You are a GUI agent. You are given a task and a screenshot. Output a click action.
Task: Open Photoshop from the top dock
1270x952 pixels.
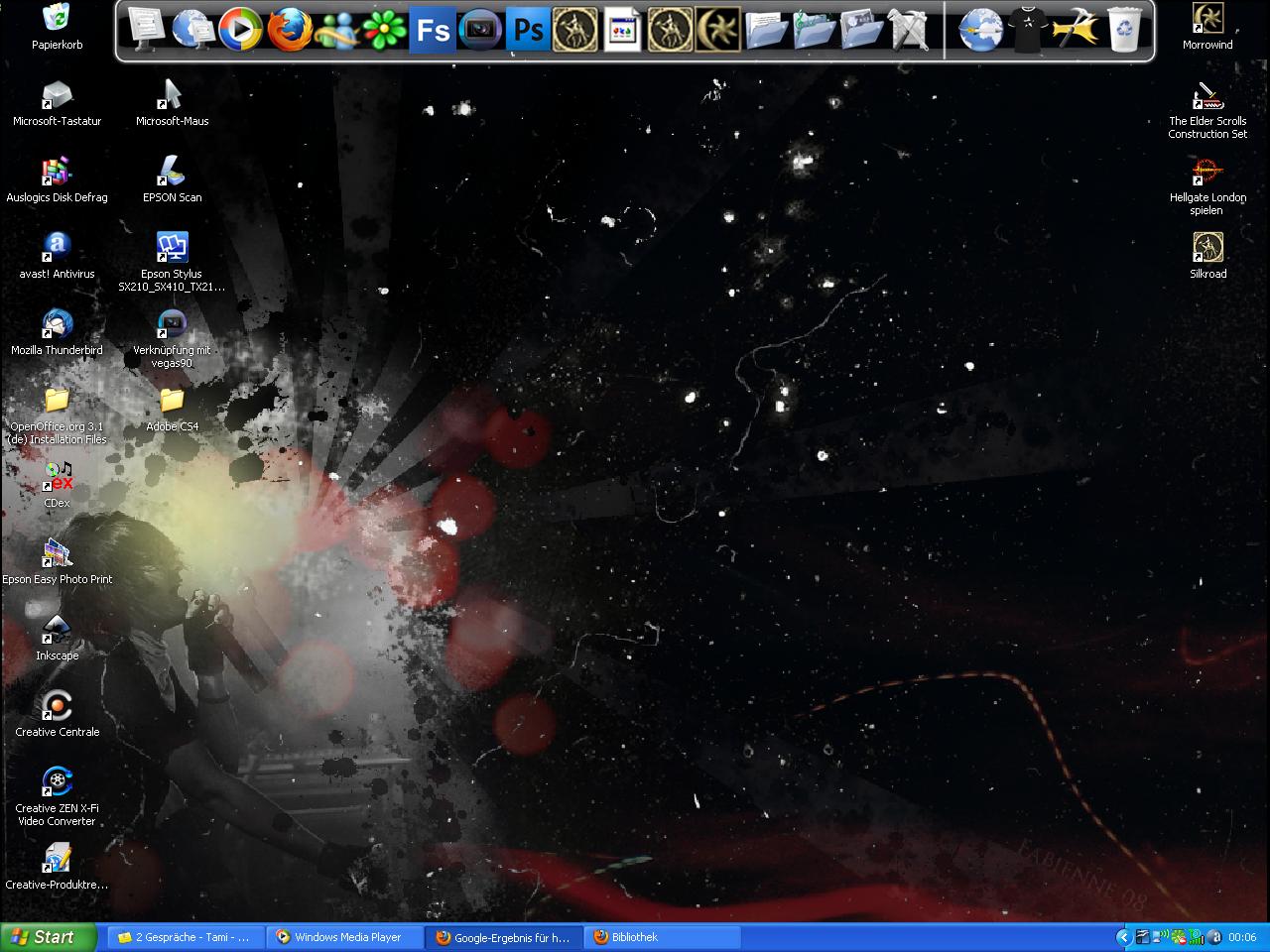(528, 30)
